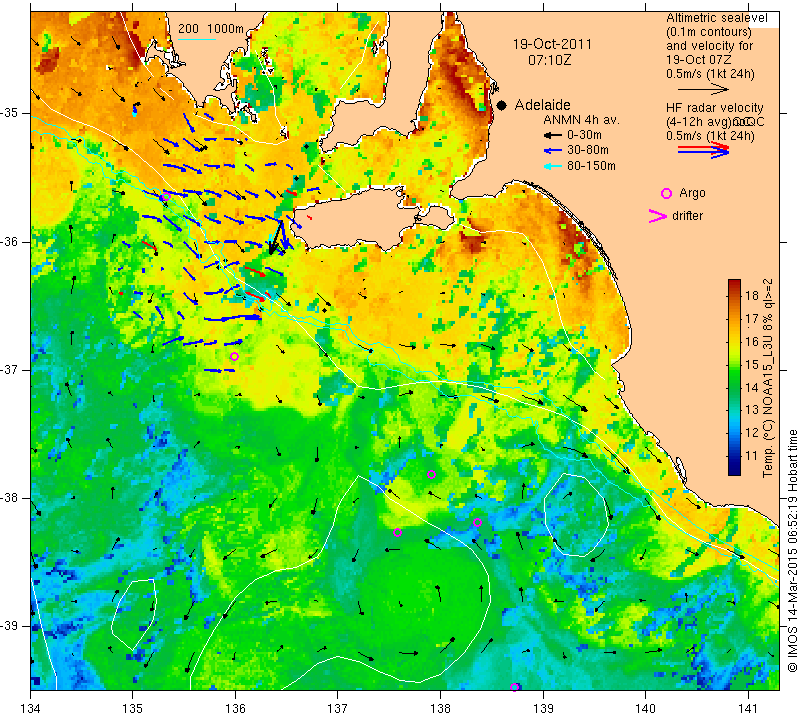
Task: Click the longitude axis label 134
Action: [31, 708]
